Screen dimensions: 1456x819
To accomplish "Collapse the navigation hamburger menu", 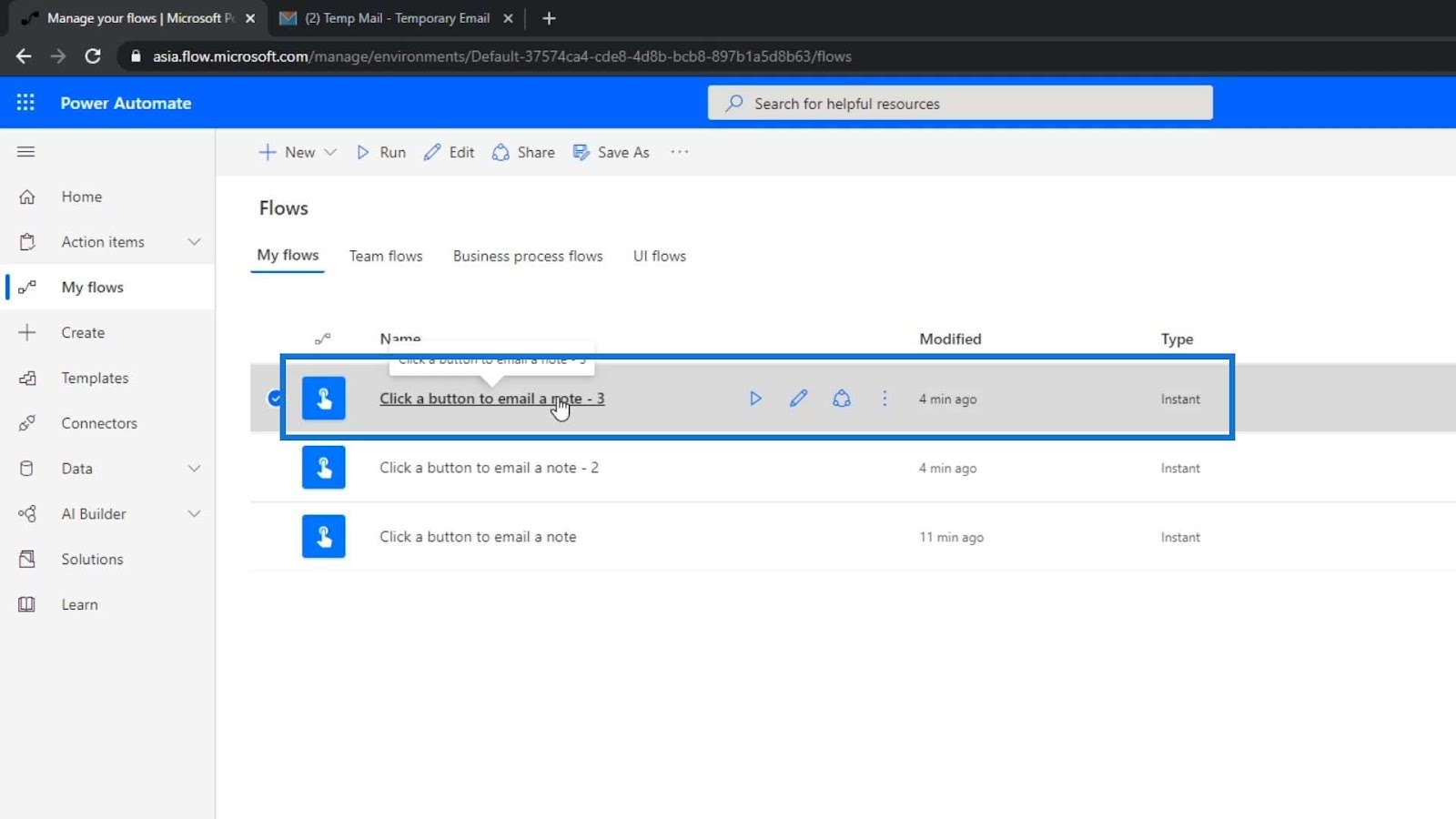I will pos(25,152).
